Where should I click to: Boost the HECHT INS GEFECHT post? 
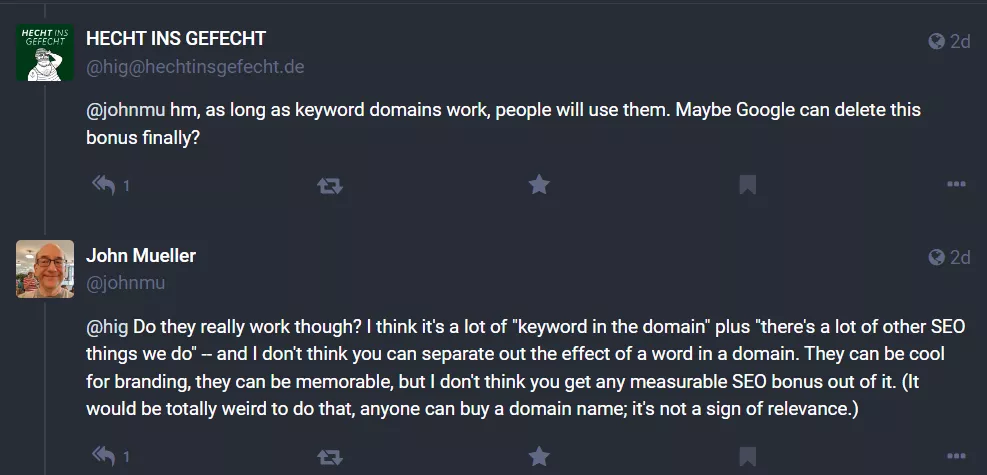[x=330, y=185]
